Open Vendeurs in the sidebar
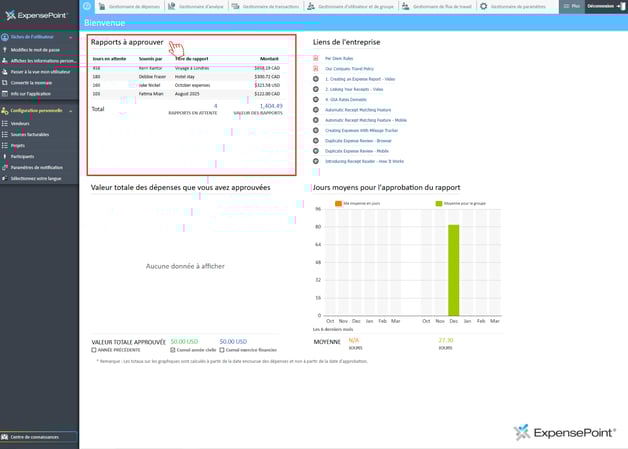Viewport: 628px width, 449px height. click(20, 124)
